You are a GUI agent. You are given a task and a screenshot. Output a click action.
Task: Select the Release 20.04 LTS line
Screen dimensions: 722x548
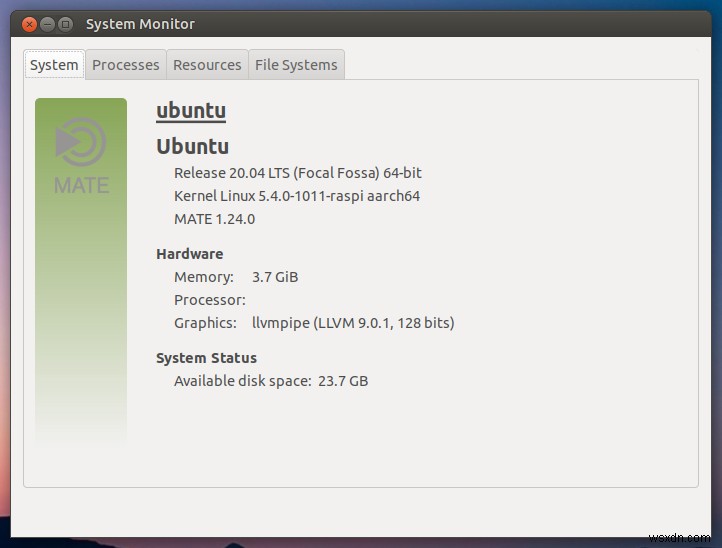(297, 173)
